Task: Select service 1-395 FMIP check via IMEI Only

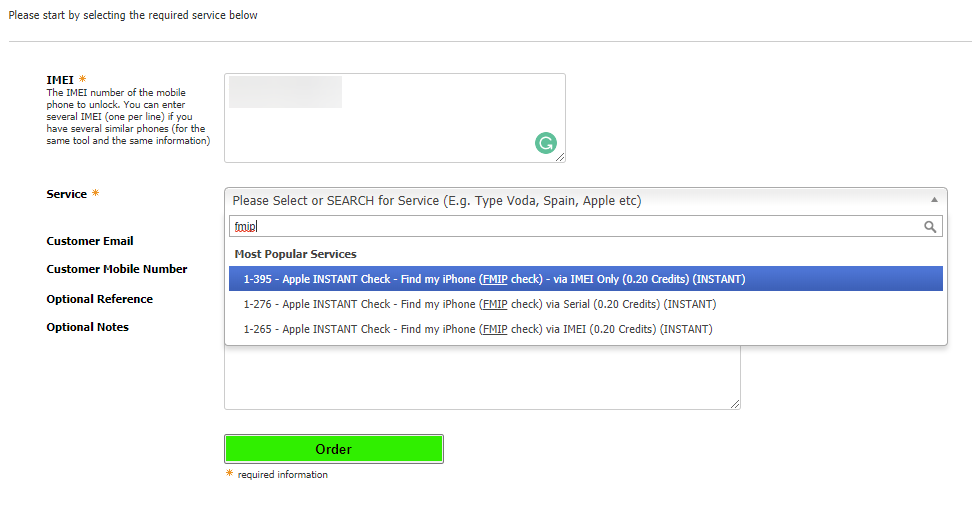Action: (x=586, y=279)
